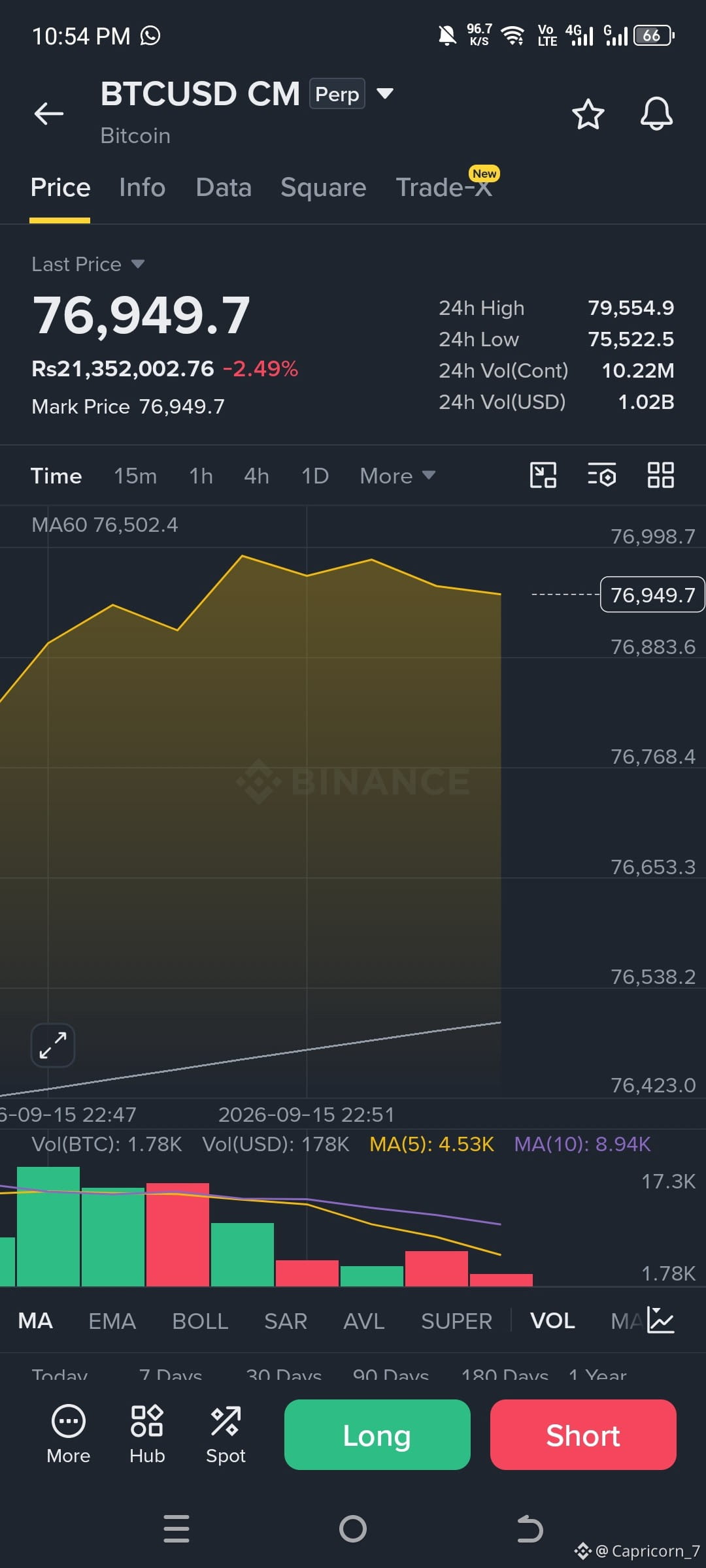Select the 15m timeframe
The image size is (706, 1568).
[135, 476]
